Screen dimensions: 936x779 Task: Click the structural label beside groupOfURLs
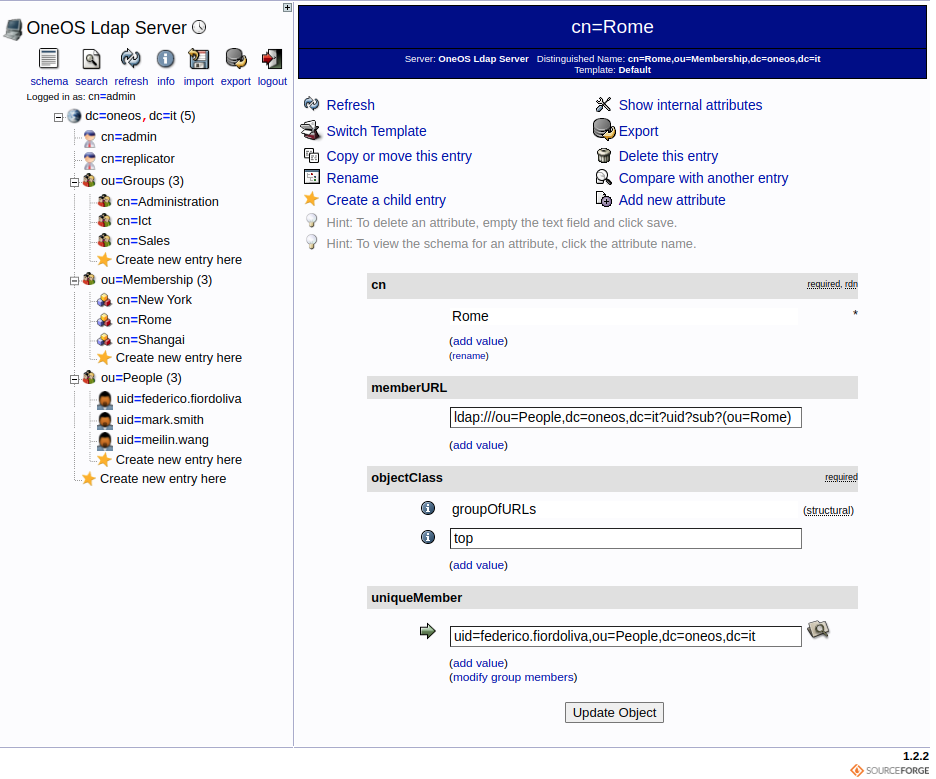tap(828, 510)
